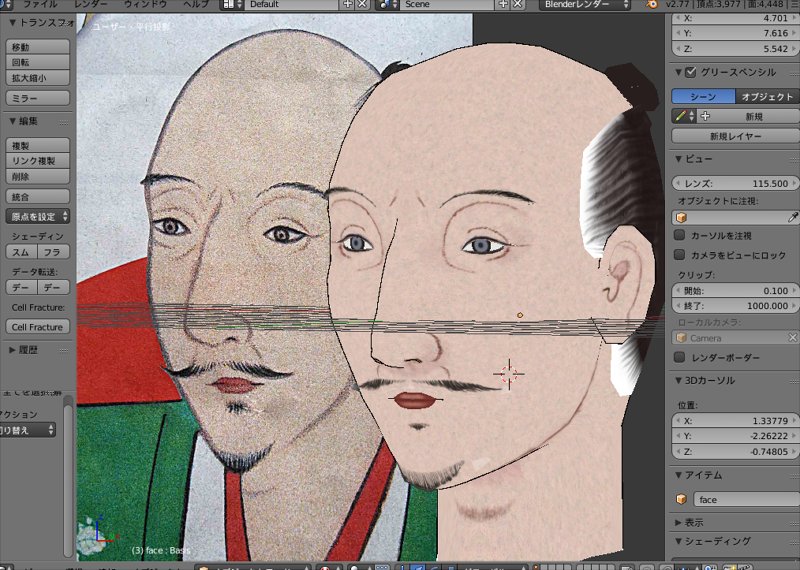800x570 pixels.
Task: Click the 移動 button
Action: (x=38, y=47)
